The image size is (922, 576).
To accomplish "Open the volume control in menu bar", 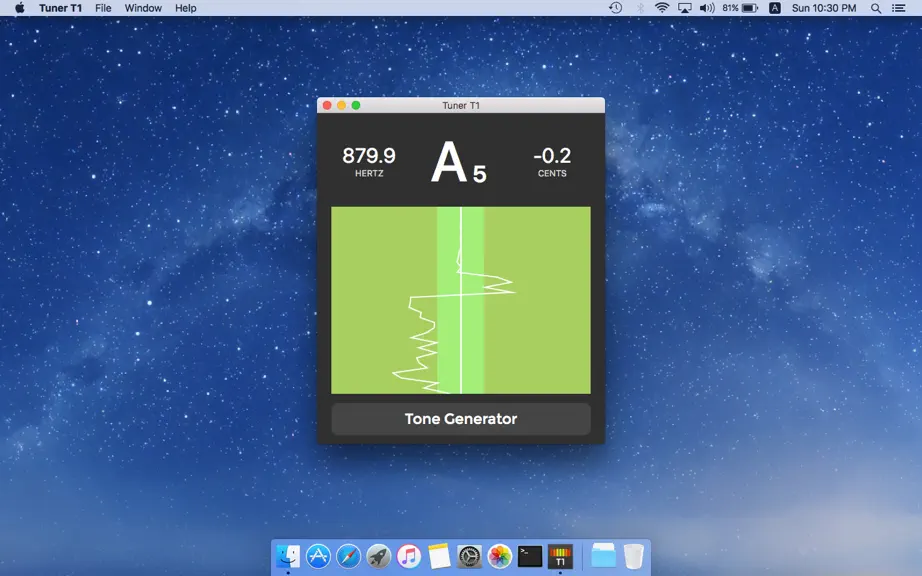I will [707, 8].
